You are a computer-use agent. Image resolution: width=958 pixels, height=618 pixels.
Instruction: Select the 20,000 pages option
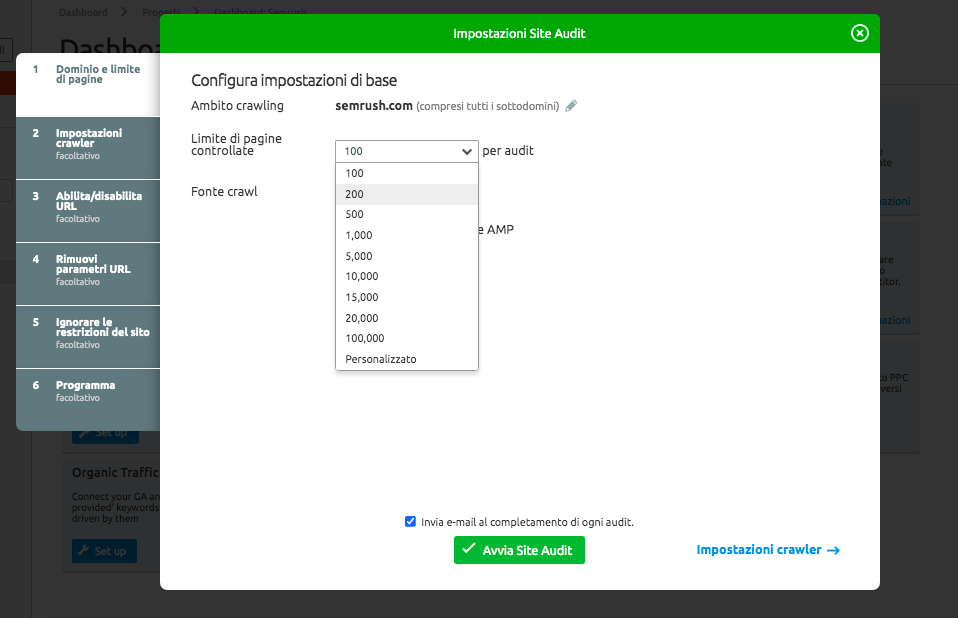pos(407,318)
